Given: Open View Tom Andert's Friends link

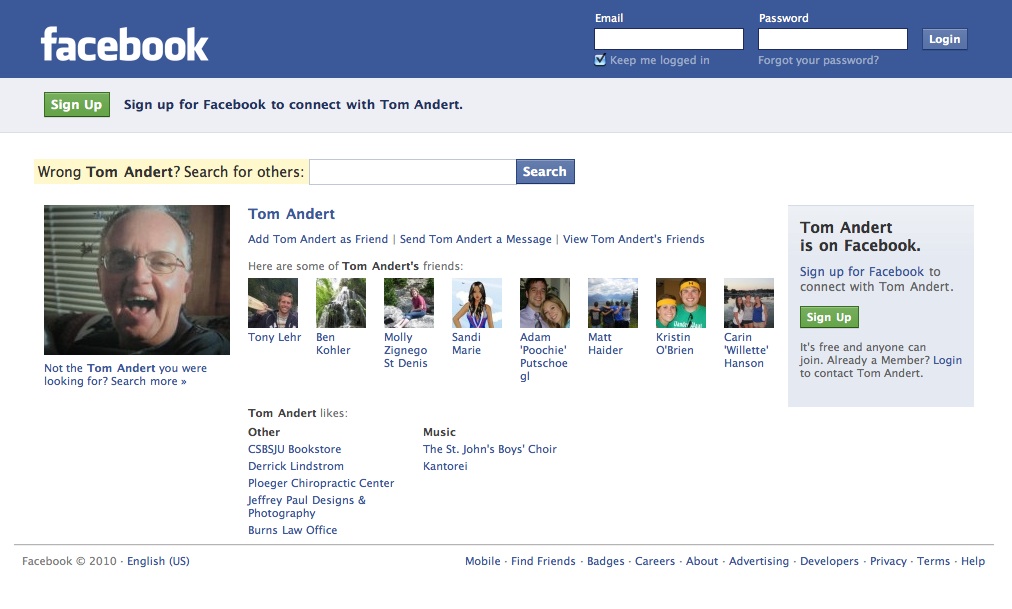Looking at the screenshot, I should [x=634, y=239].
